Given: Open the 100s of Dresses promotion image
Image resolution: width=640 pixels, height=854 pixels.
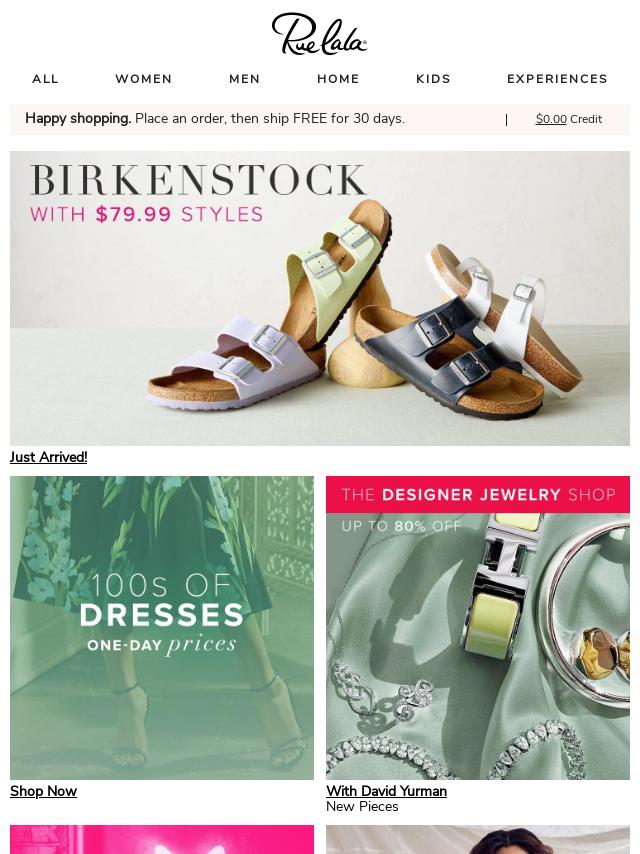Looking at the screenshot, I should click(162, 627).
